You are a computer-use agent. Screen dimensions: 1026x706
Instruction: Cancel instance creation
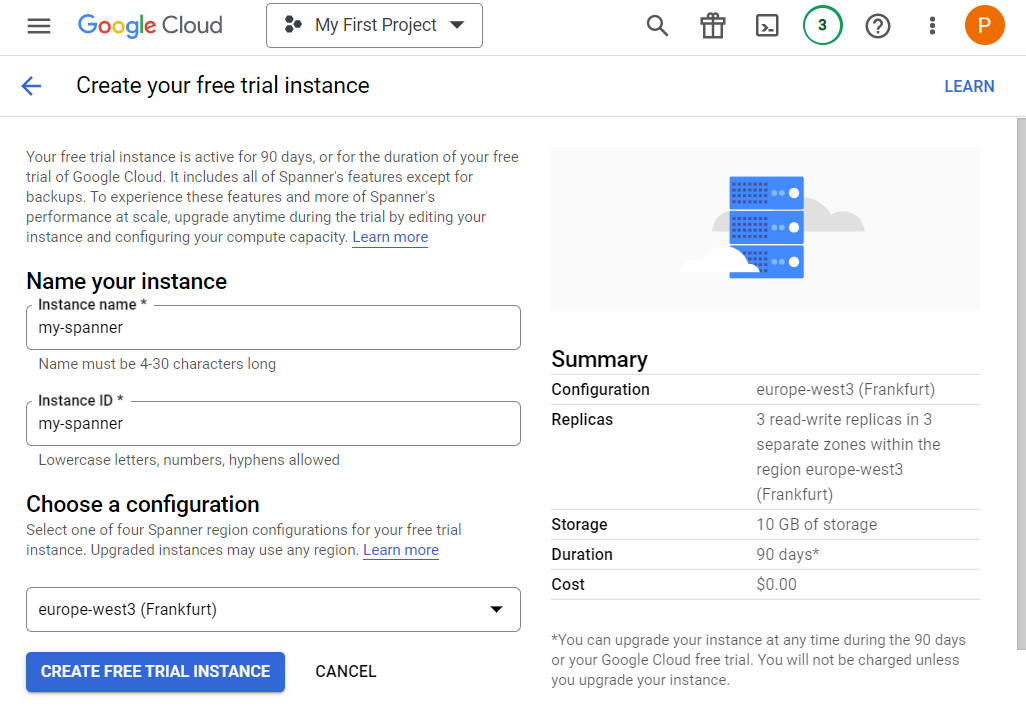(345, 671)
